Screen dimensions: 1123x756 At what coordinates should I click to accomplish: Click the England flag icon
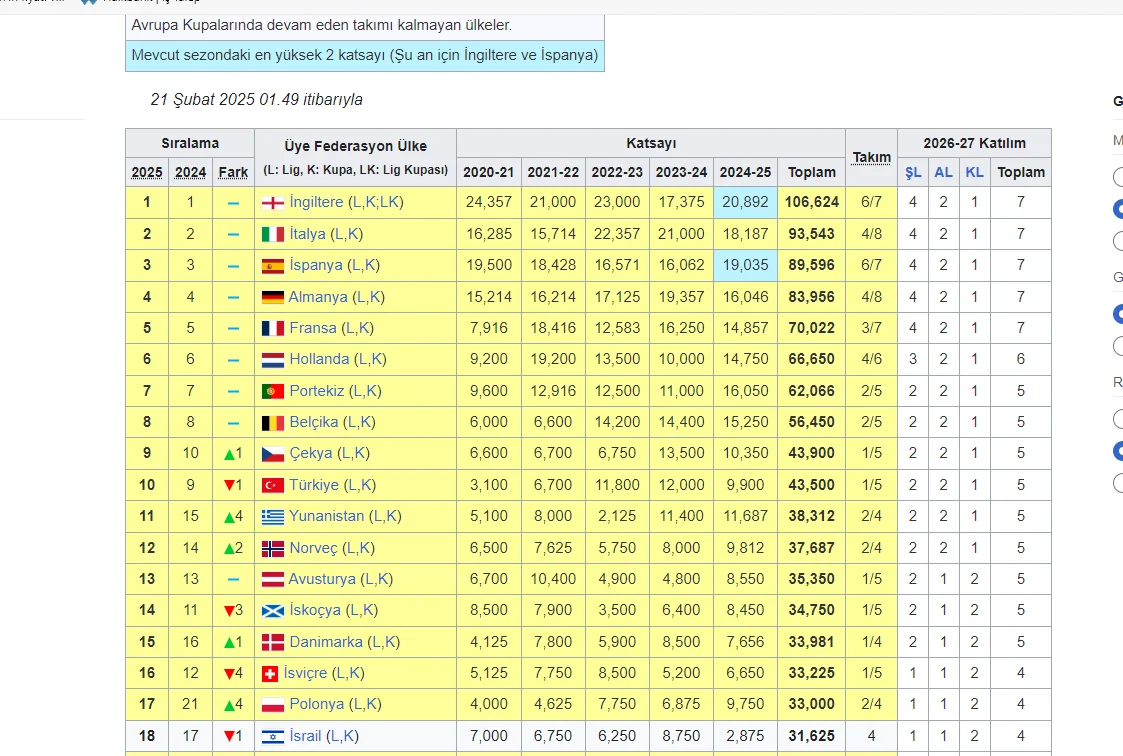272,203
